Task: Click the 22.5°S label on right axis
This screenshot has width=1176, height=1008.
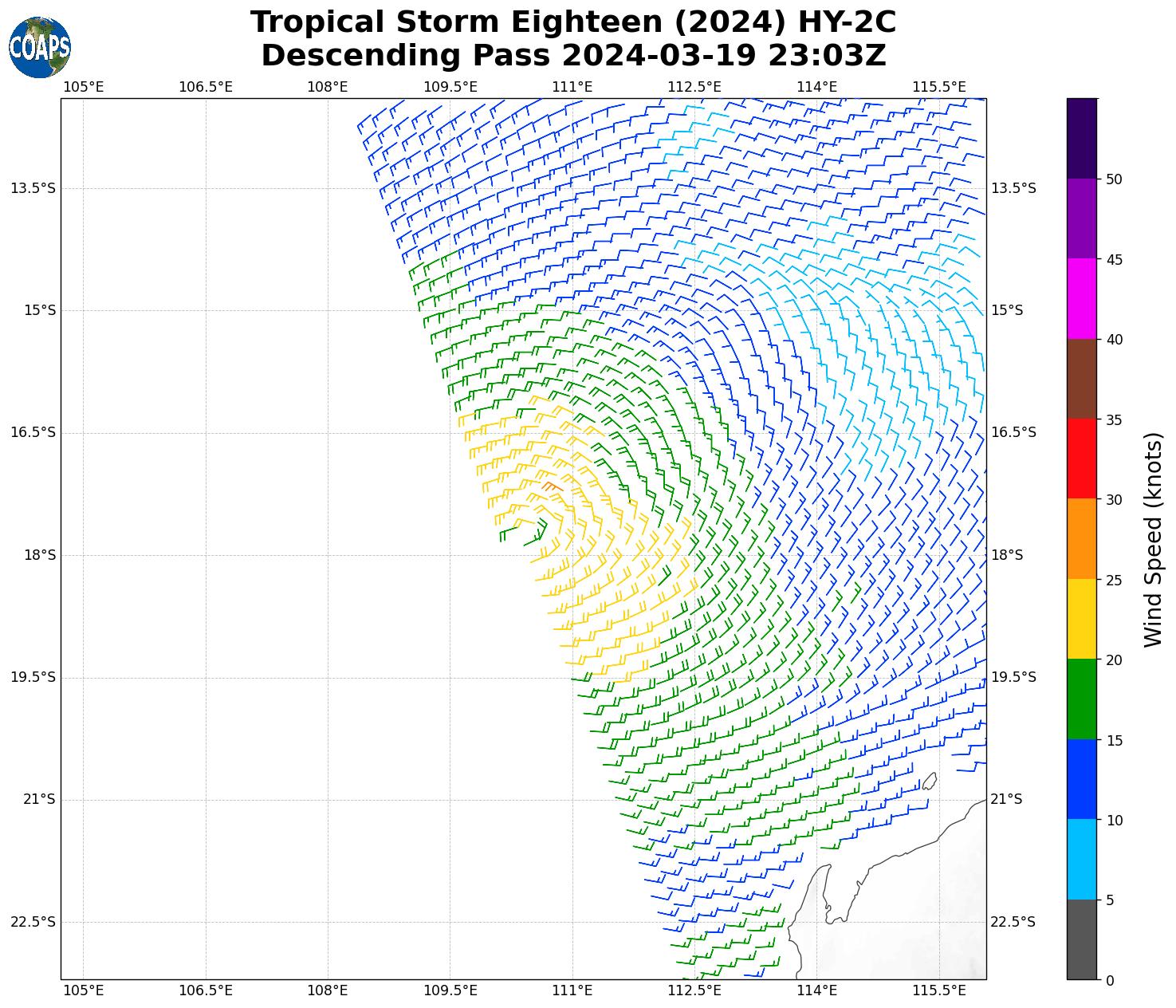Action: click(1013, 922)
